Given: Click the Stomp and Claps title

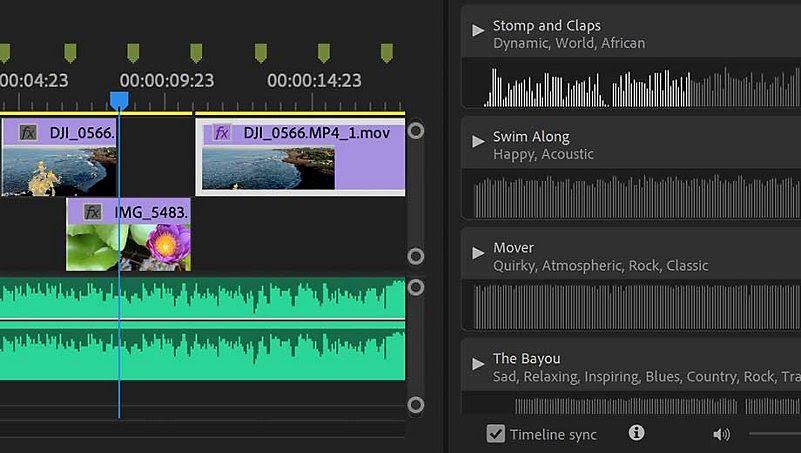Looking at the screenshot, I should click(x=547, y=26).
